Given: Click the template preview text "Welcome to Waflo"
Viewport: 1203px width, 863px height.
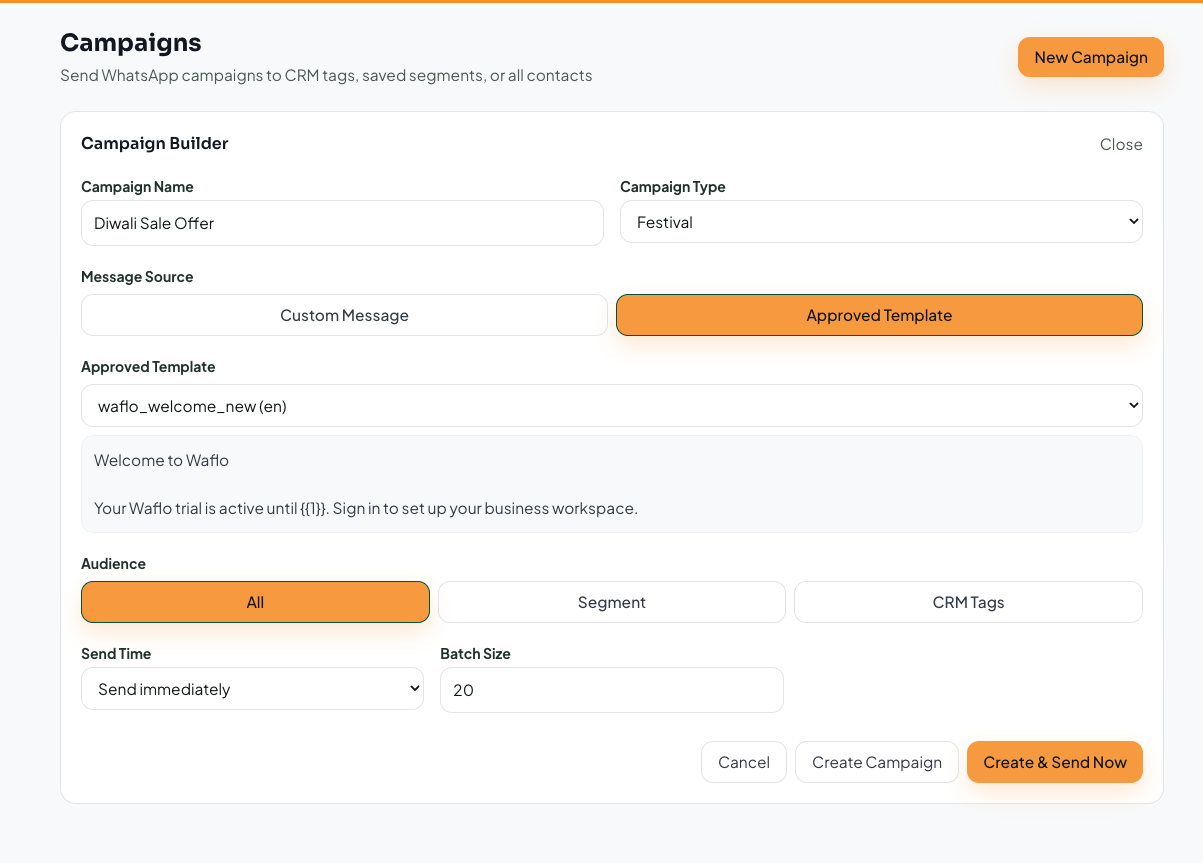Looking at the screenshot, I should click(x=161, y=460).
